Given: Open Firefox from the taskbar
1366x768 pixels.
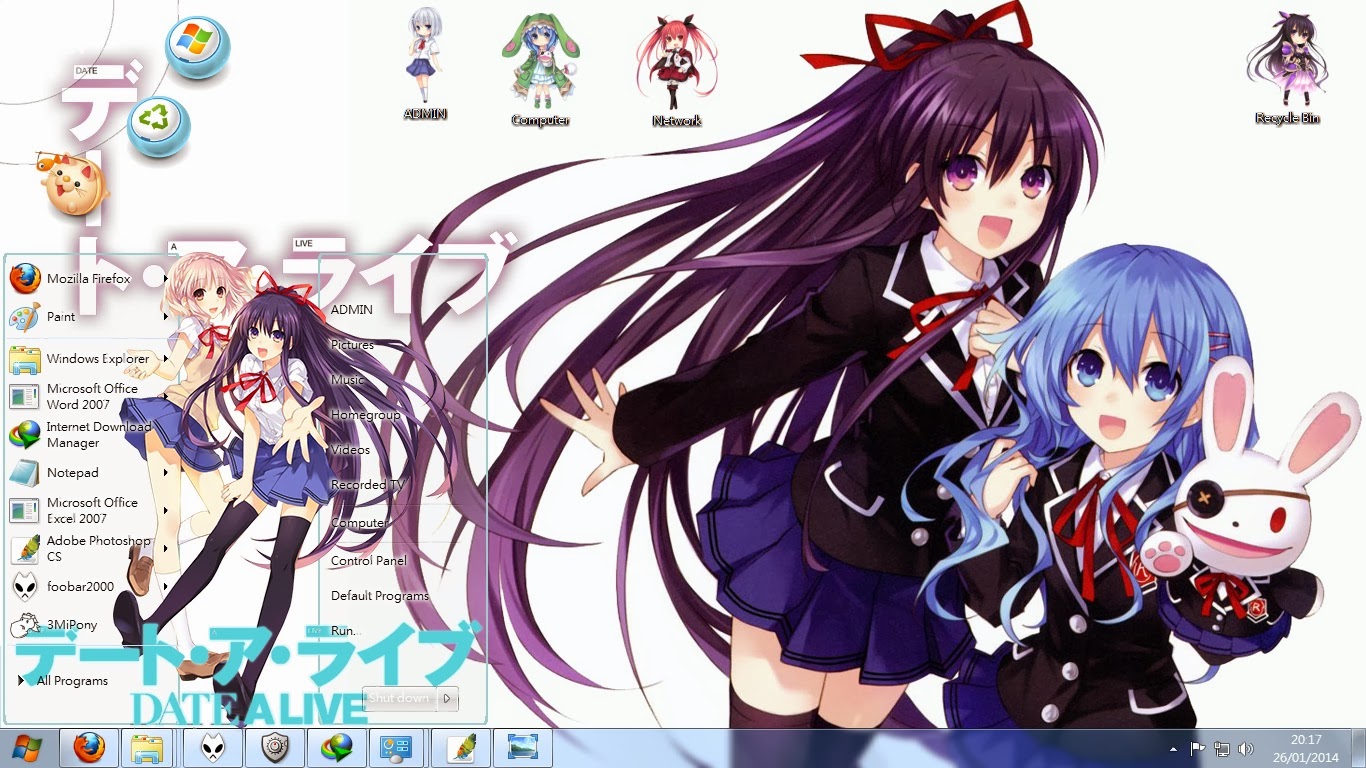Looking at the screenshot, I should 89,748.
